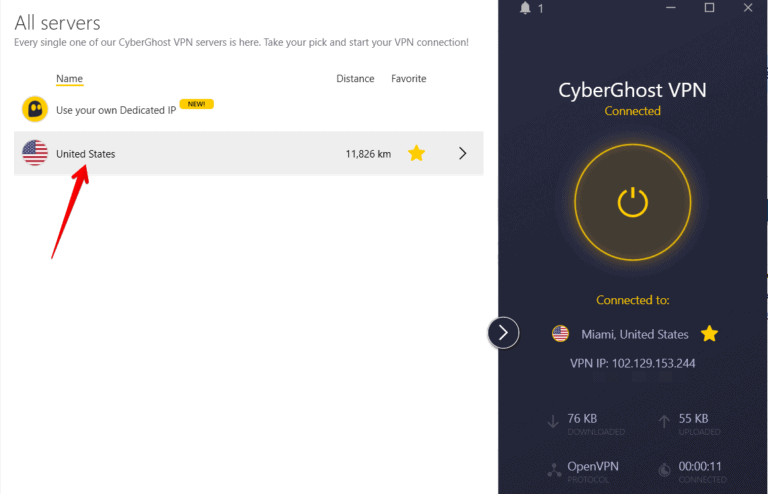The width and height of the screenshot is (768, 494).
Task: Sort servers by Favorite column
Action: pos(408,79)
